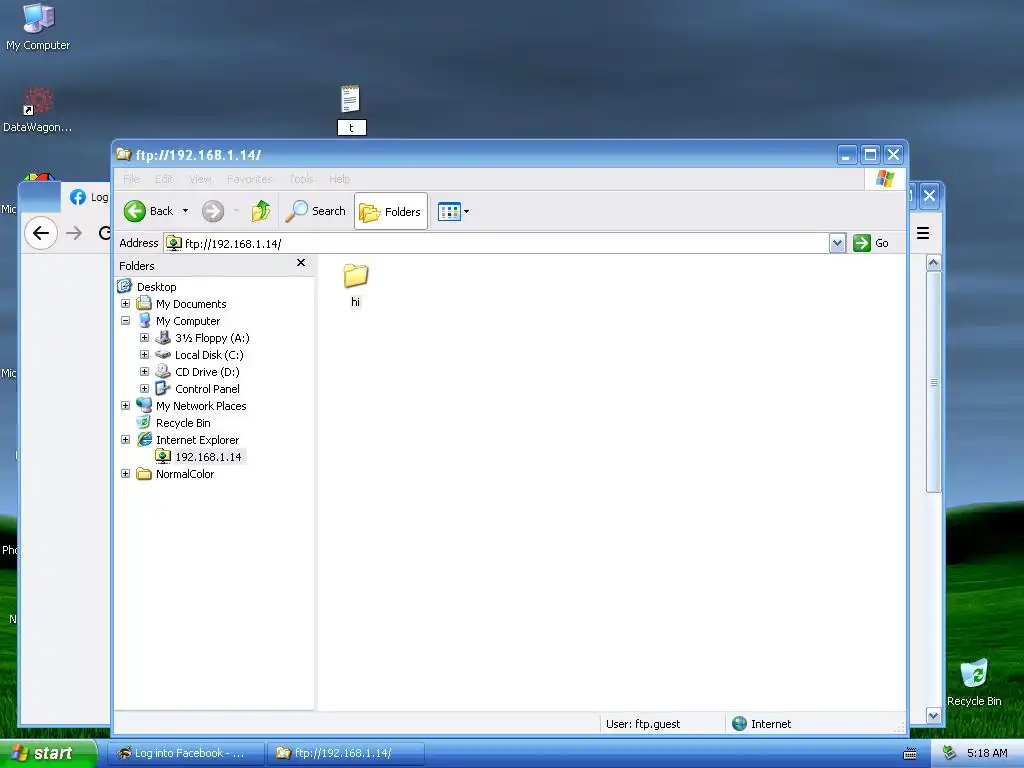The image size is (1024, 768).
Task: Click browser window scroll up arrow
Action: tap(933, 263)
